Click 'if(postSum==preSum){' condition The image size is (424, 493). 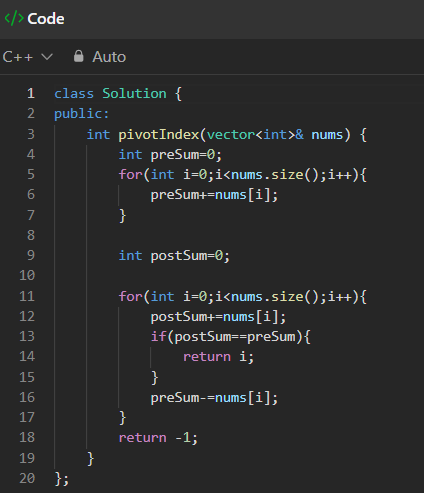tap(230, 337)
